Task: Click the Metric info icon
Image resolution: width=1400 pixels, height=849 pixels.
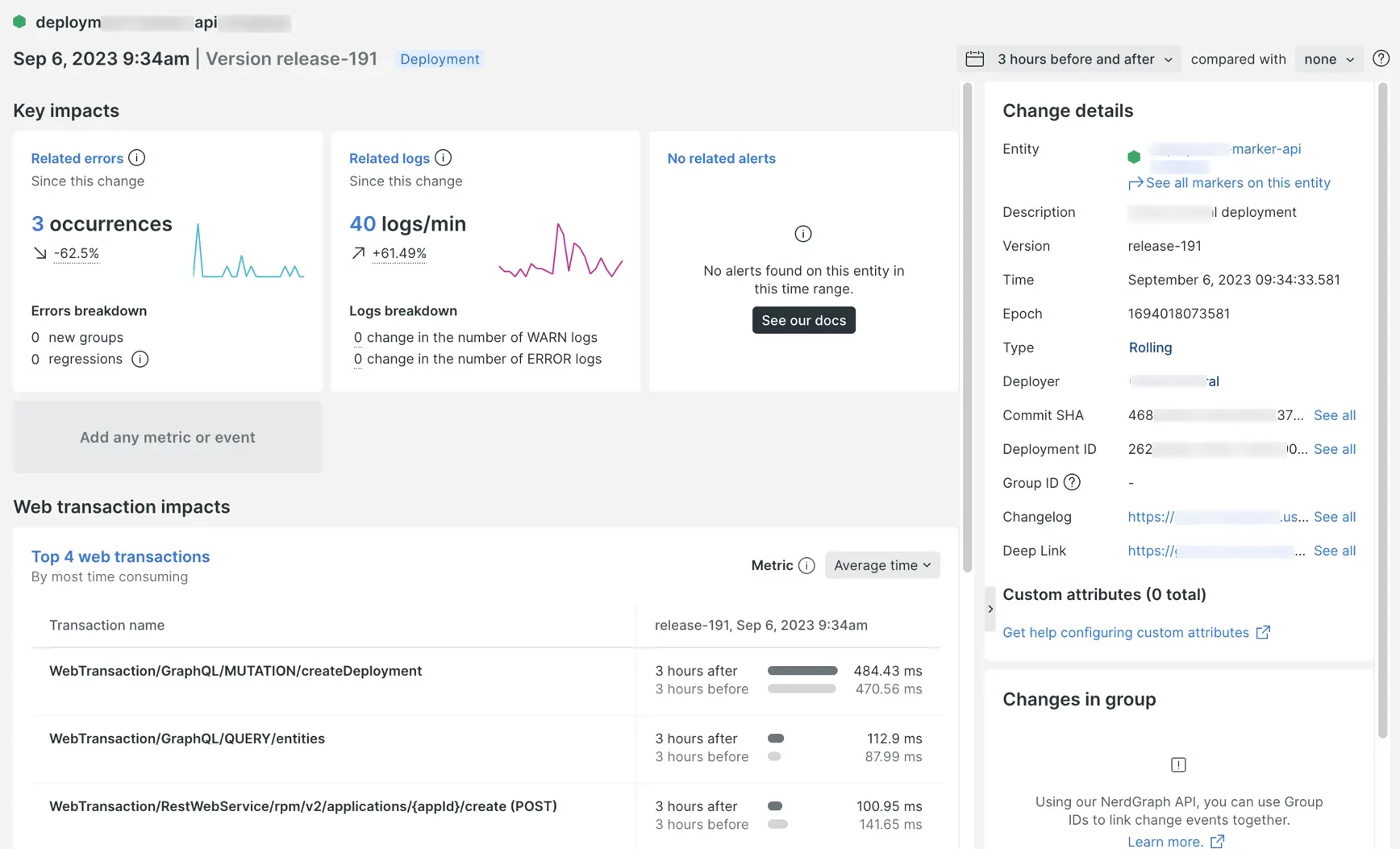Action: 806,565
